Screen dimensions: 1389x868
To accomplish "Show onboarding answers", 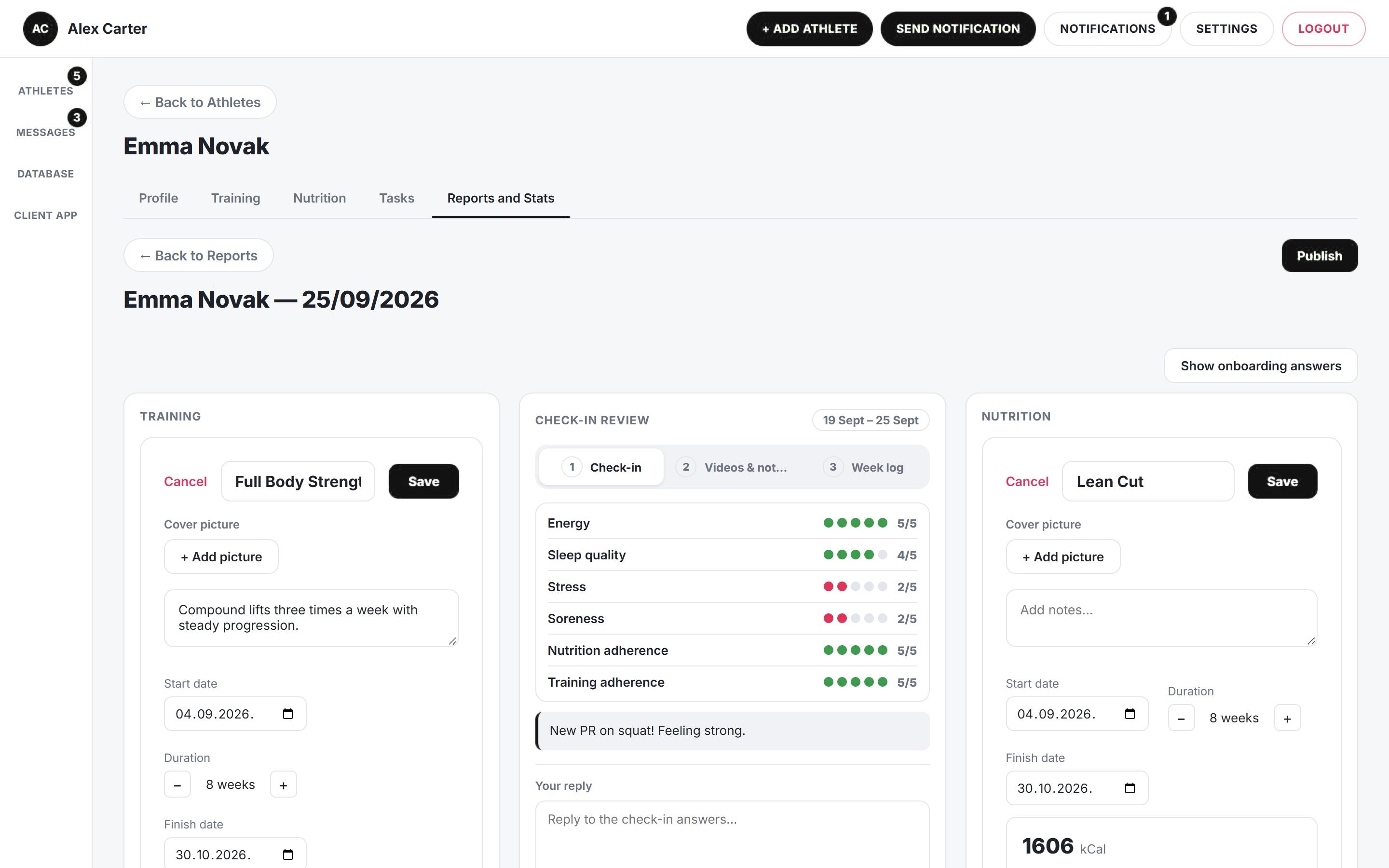I will [x=1260, y=366].
